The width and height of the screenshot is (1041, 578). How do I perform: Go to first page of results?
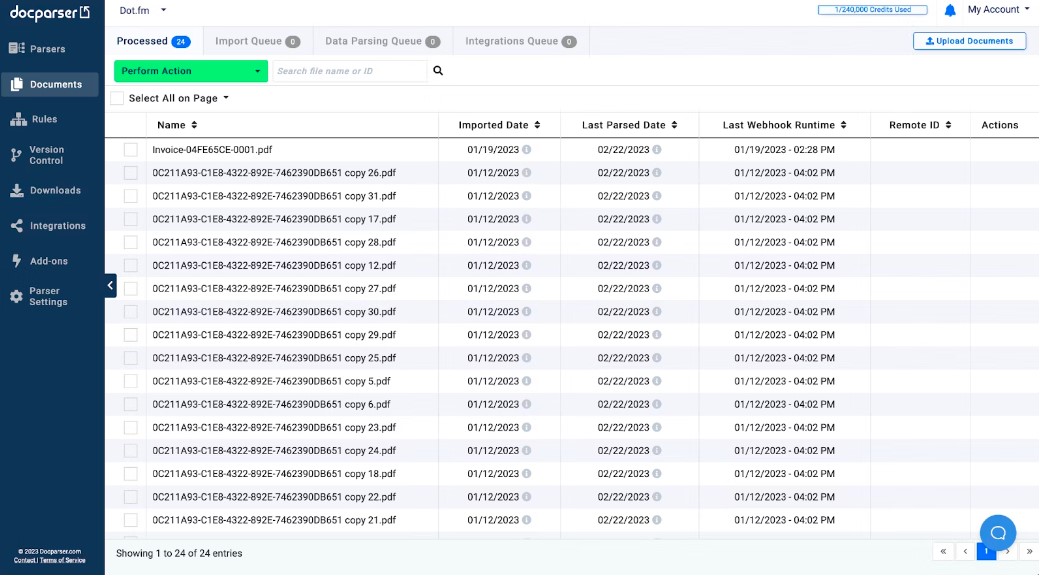coord(943,551)
